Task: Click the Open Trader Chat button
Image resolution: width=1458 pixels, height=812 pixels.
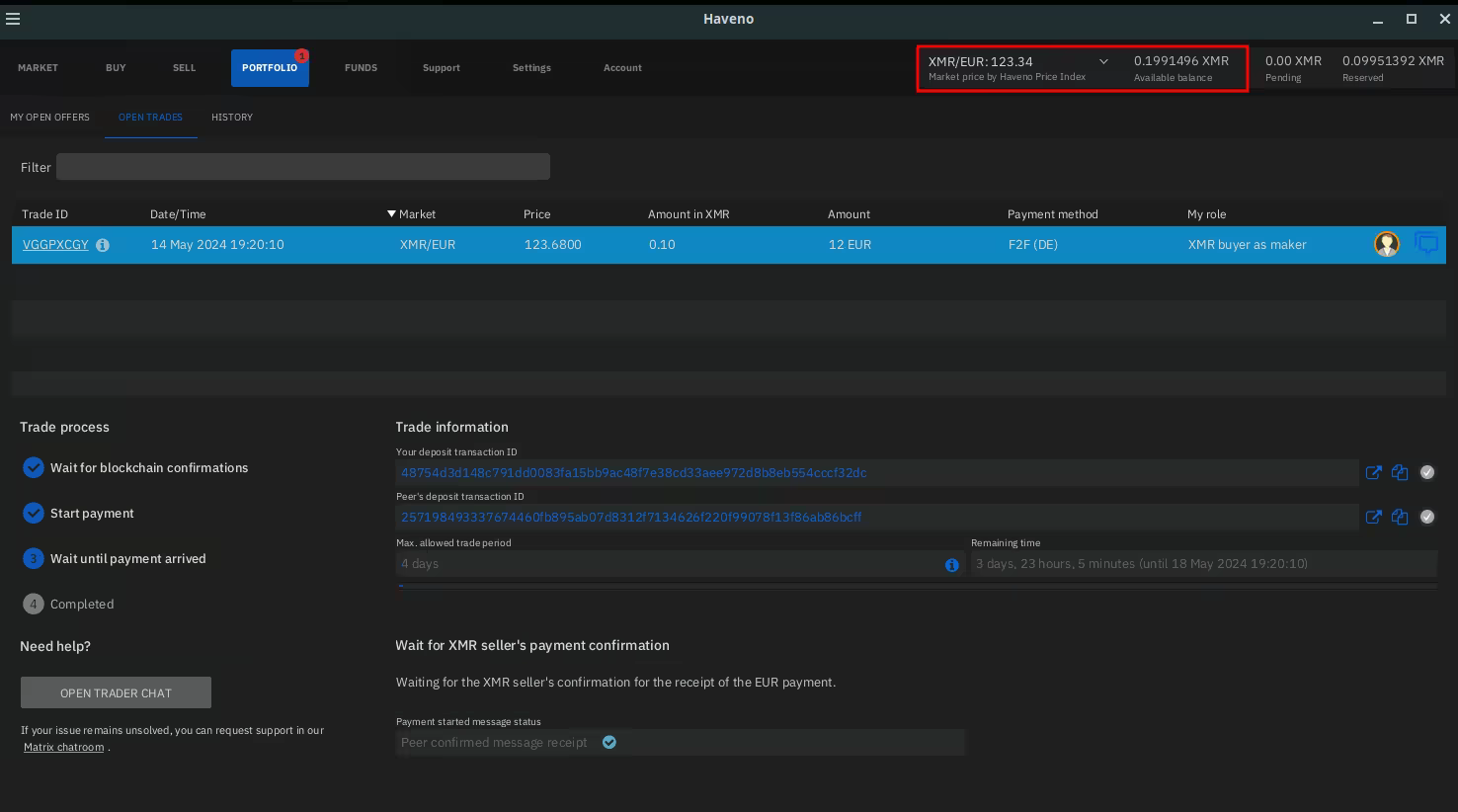Action: tap(116, 692)
